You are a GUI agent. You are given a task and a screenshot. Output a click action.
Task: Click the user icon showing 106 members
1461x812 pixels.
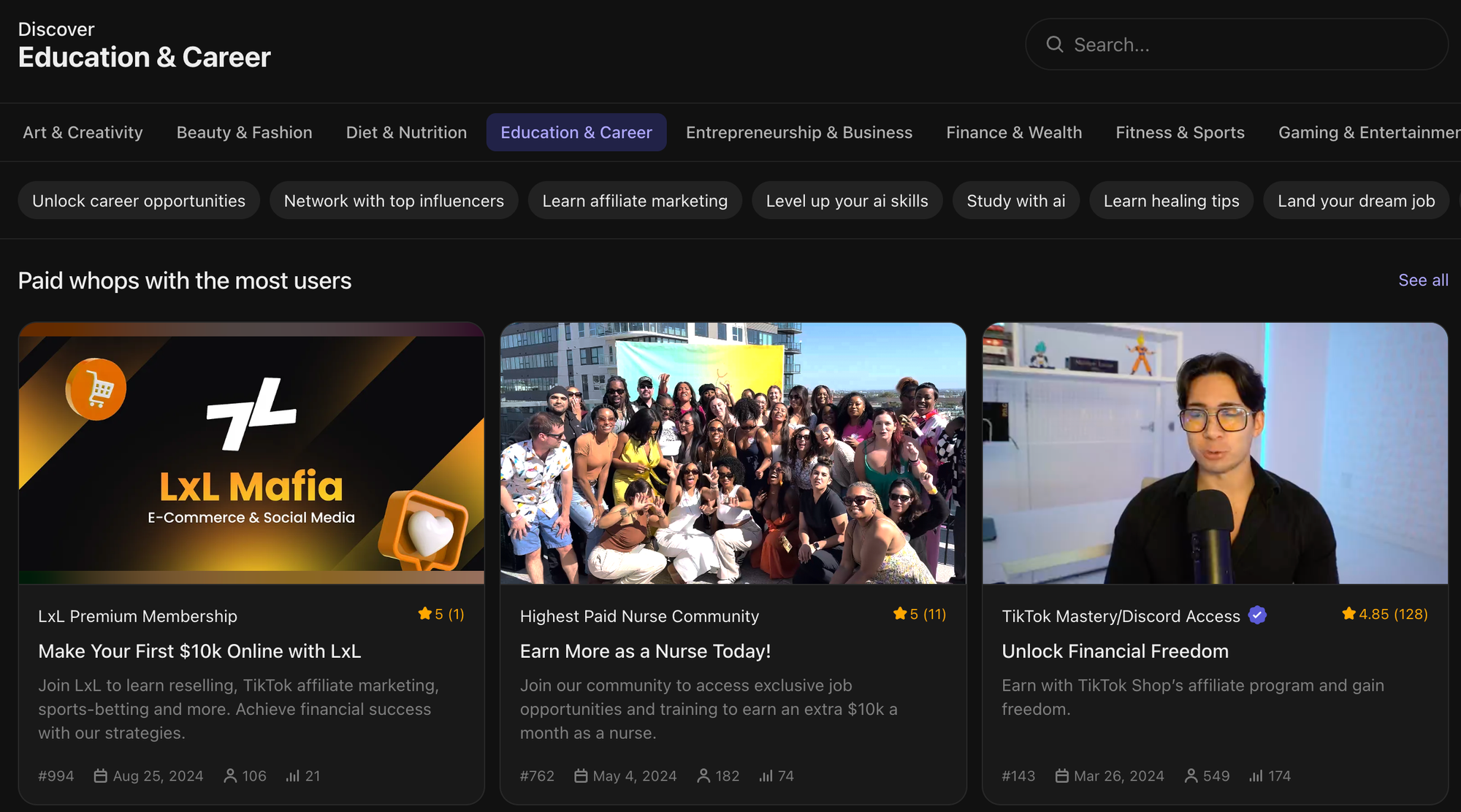pos(230,775)
